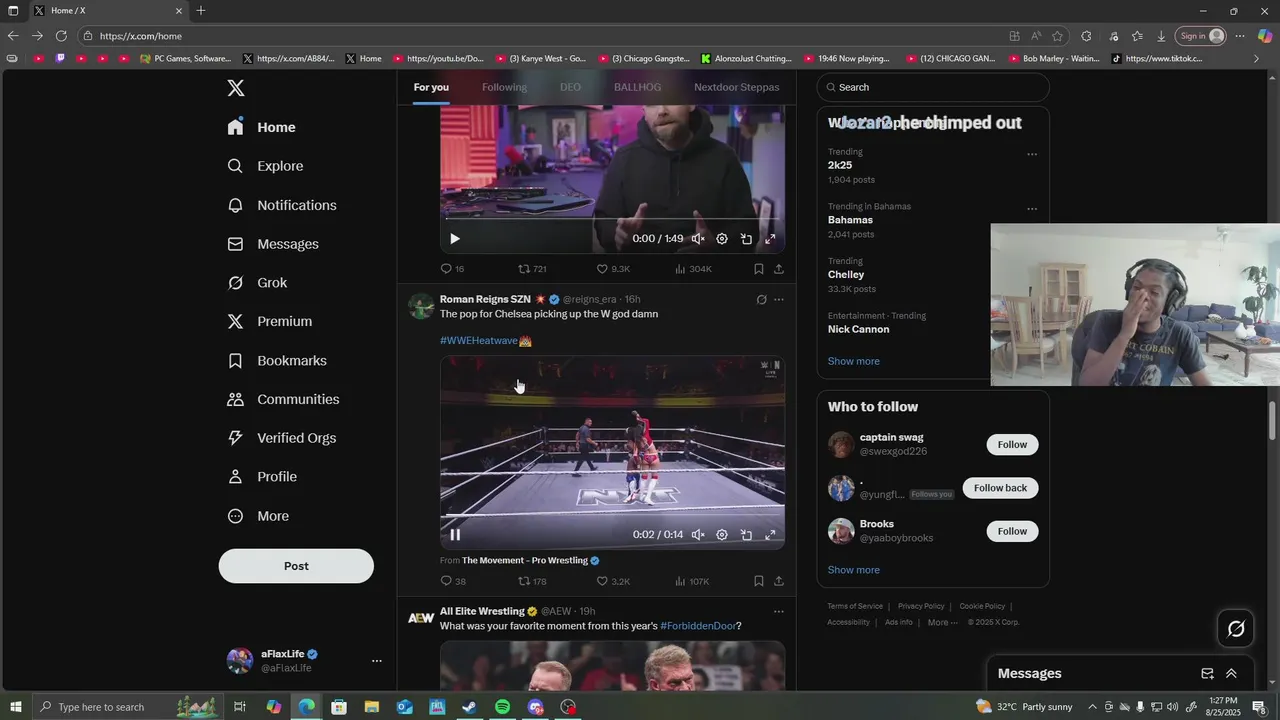Open the X logo home link
Viewport: 1280px width, 720px height.
(x=236, y=88)
